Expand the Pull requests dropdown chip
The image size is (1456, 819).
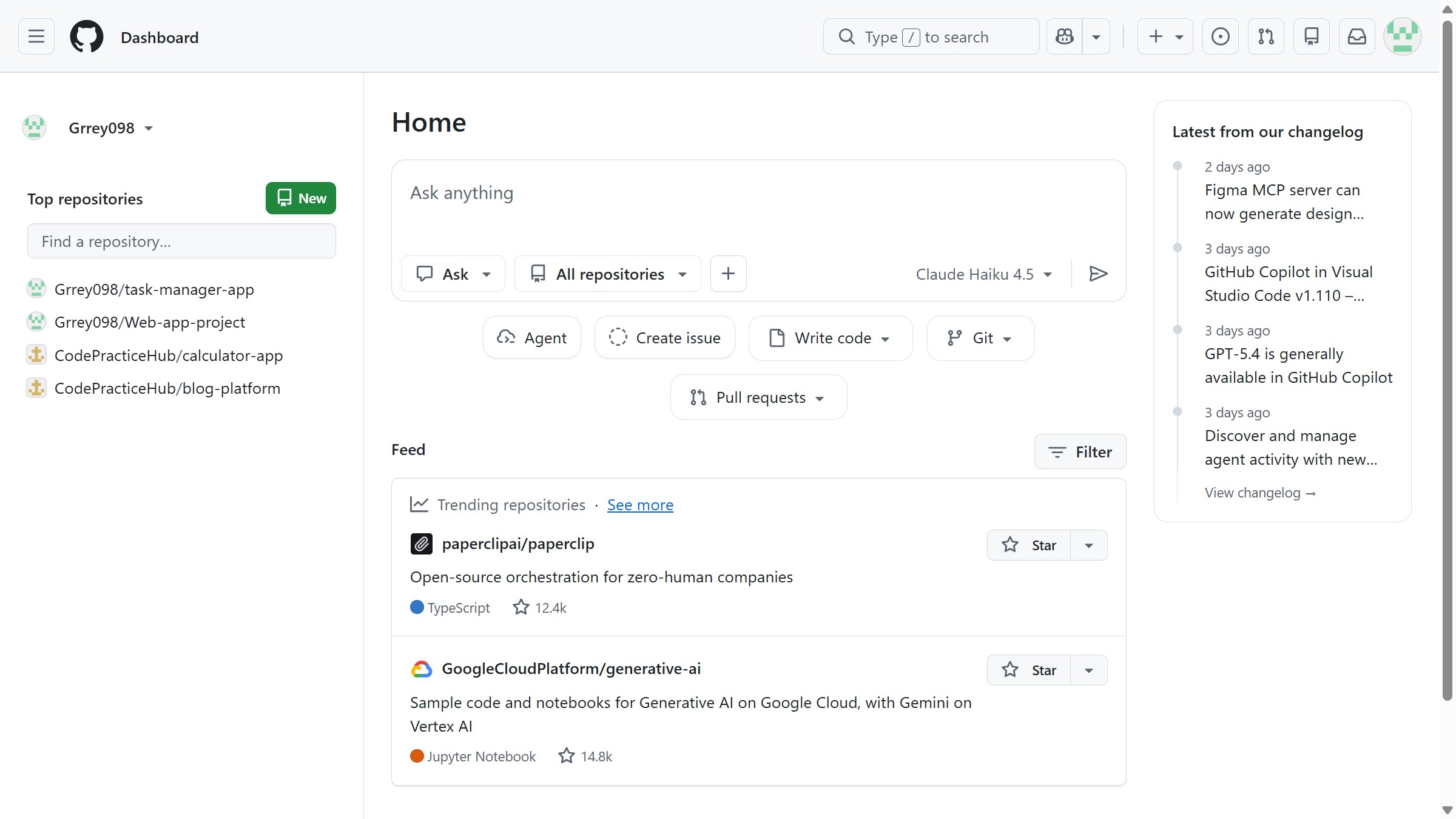[x=759, y=397]
